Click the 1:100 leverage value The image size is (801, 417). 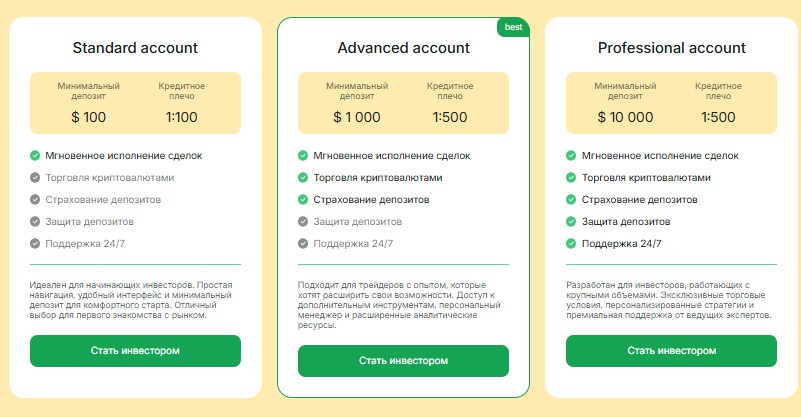click(181, 117)
